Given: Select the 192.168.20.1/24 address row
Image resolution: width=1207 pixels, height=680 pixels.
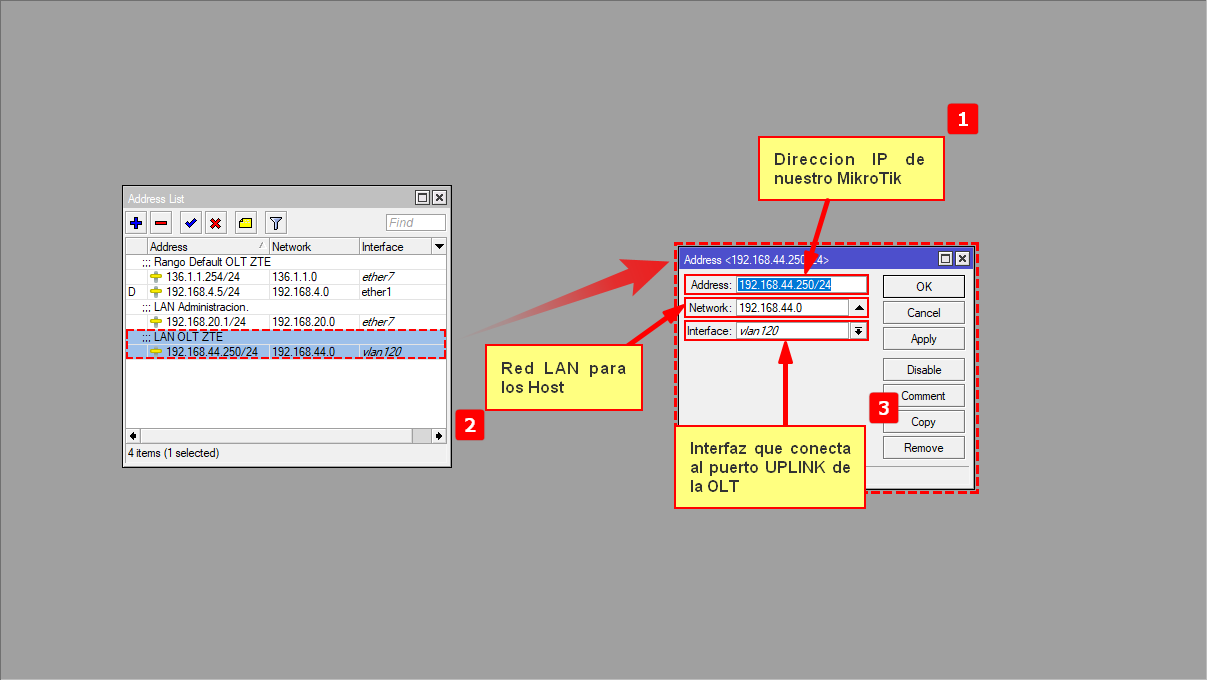Looking at the screenshot, I should click(205, 322).
